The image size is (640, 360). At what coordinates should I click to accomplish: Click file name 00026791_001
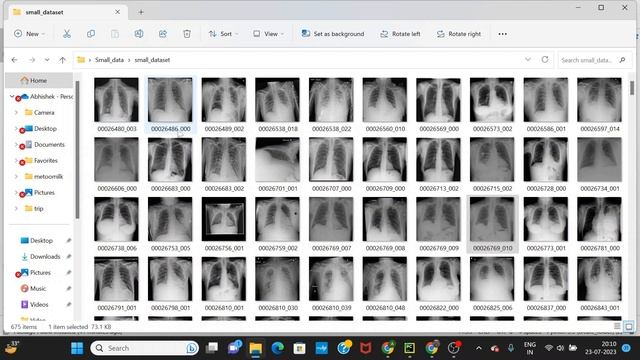pos(117,308)
